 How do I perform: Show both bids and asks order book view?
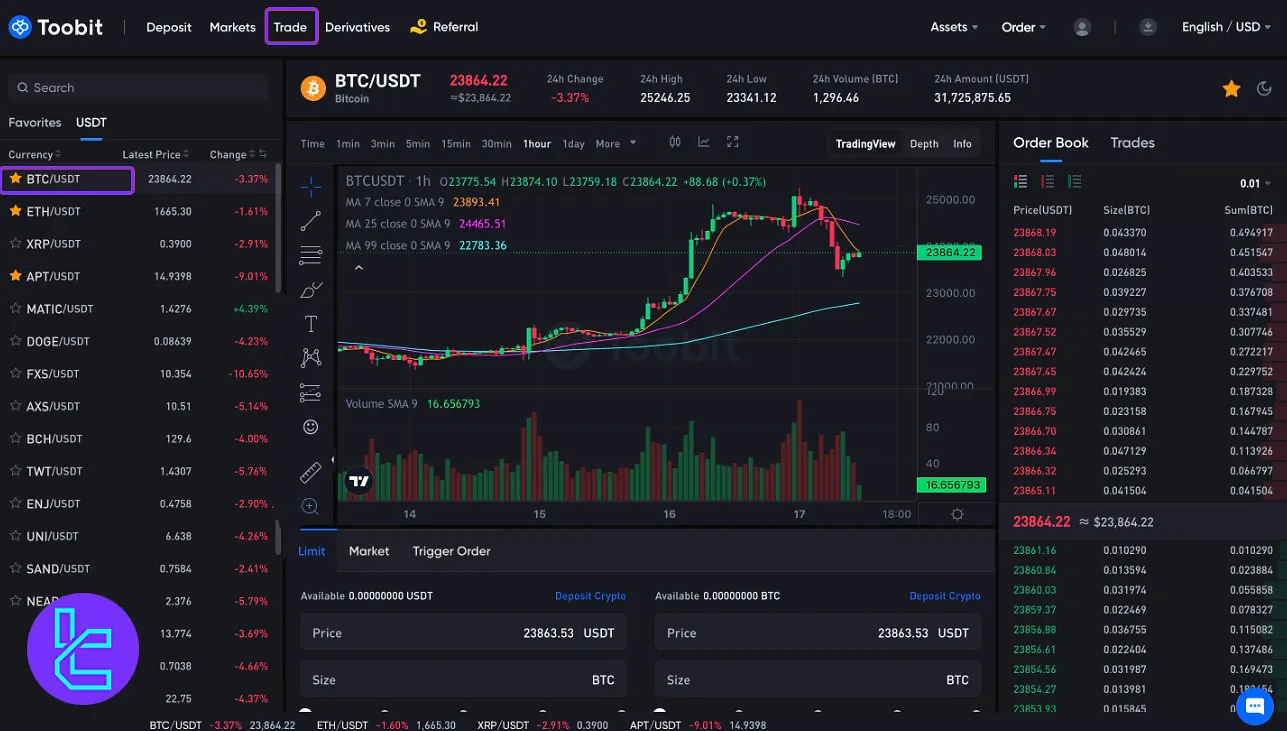[x=1021, y=182]
